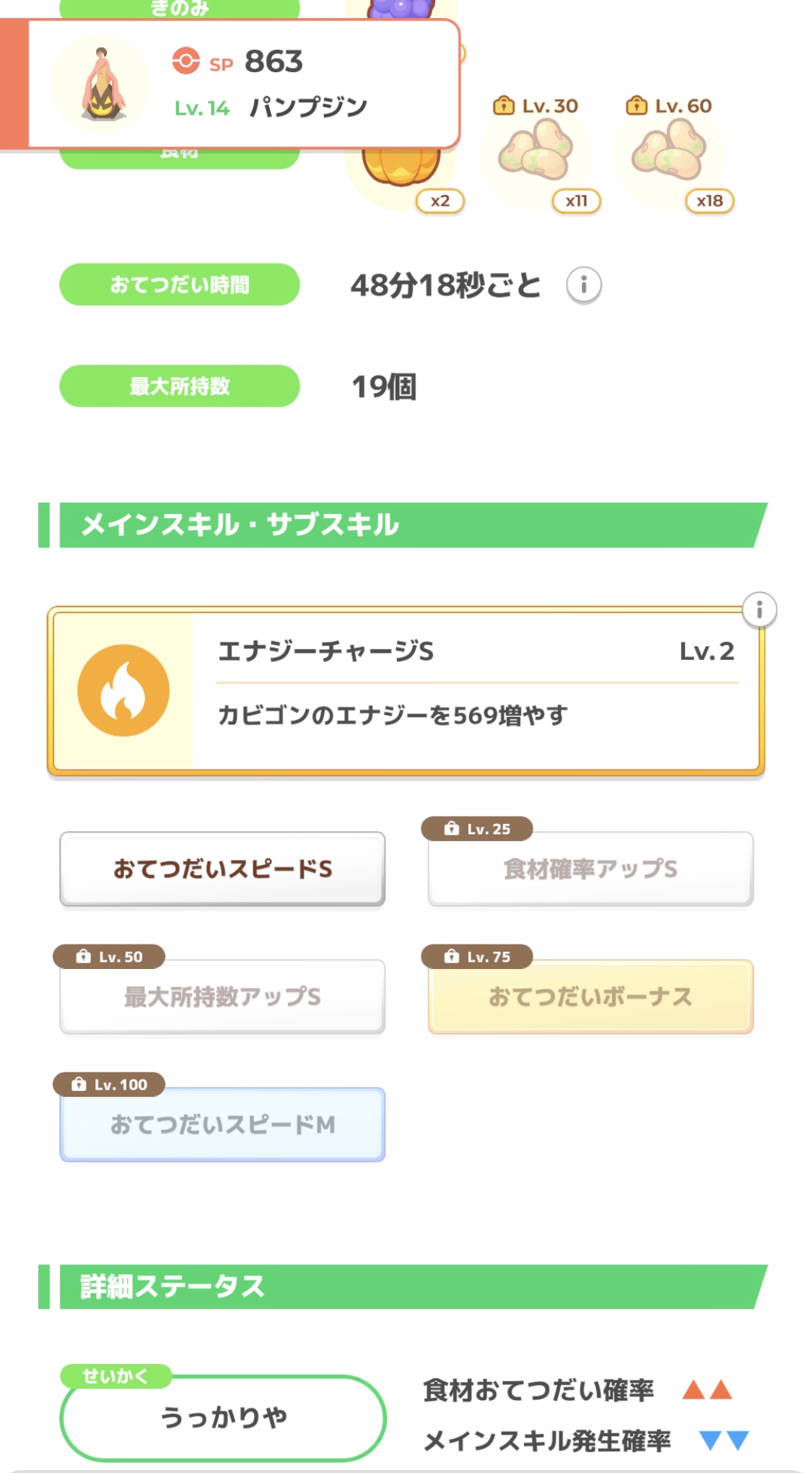This screenshot has height=1473, width=812.
Task: Select the blue おてつだいスピードM sub skill
Action: pos(222,1124)
